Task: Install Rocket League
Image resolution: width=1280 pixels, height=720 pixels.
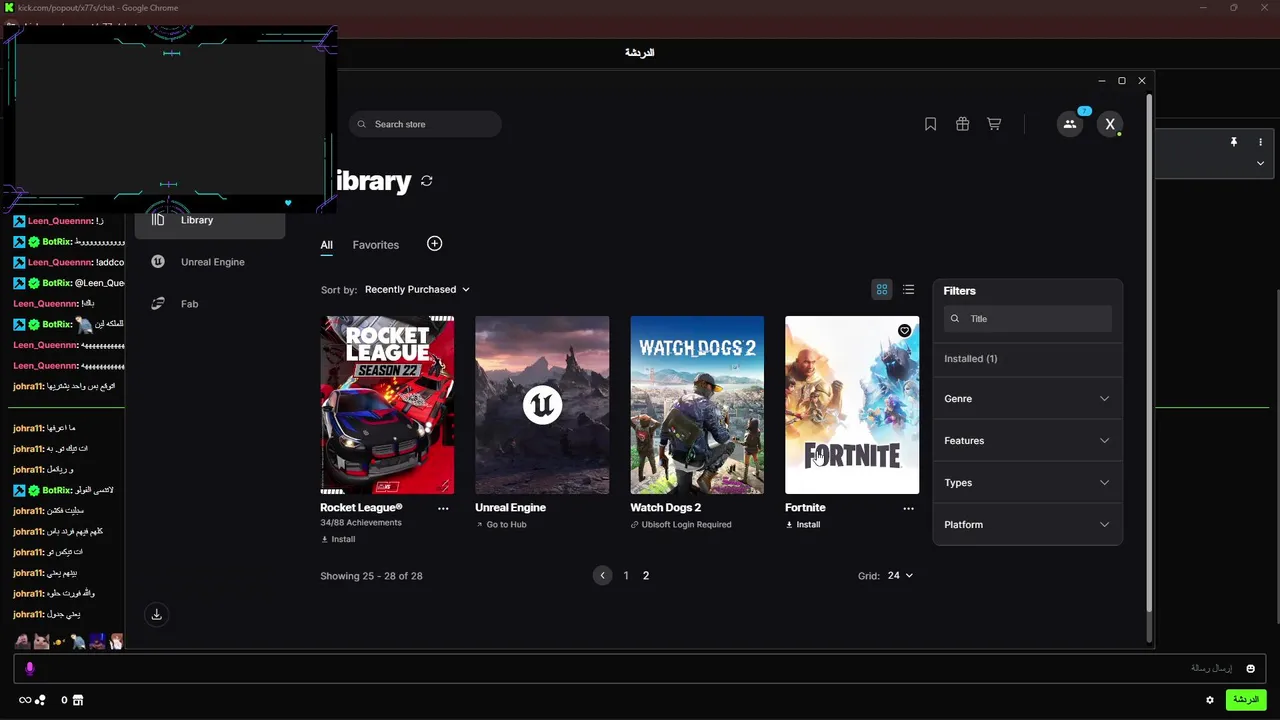Action: [x=338, y=539]
